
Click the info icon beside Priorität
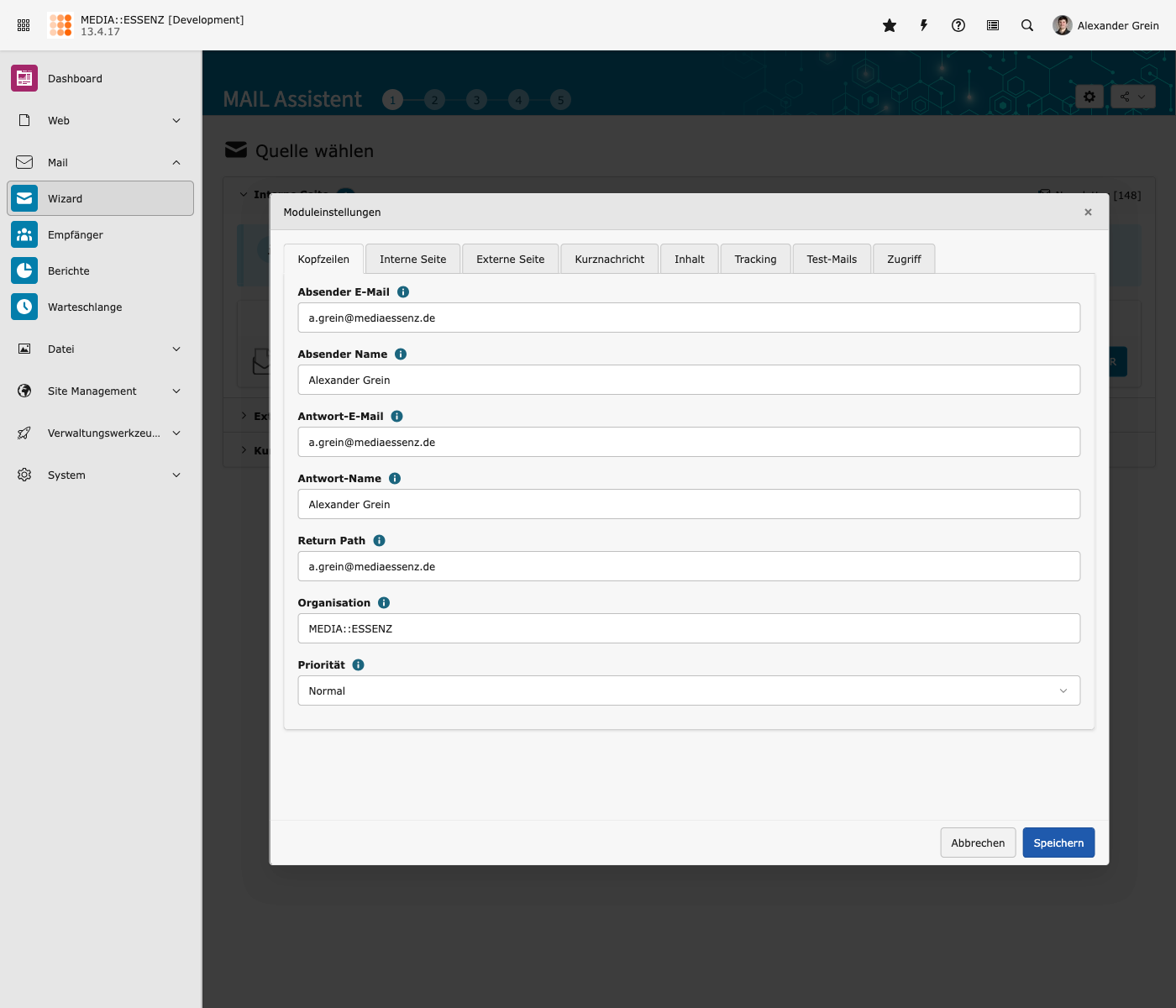359,665
